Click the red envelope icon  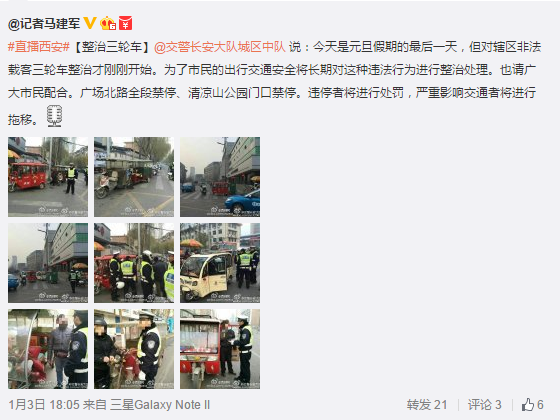tap(125, 23)
